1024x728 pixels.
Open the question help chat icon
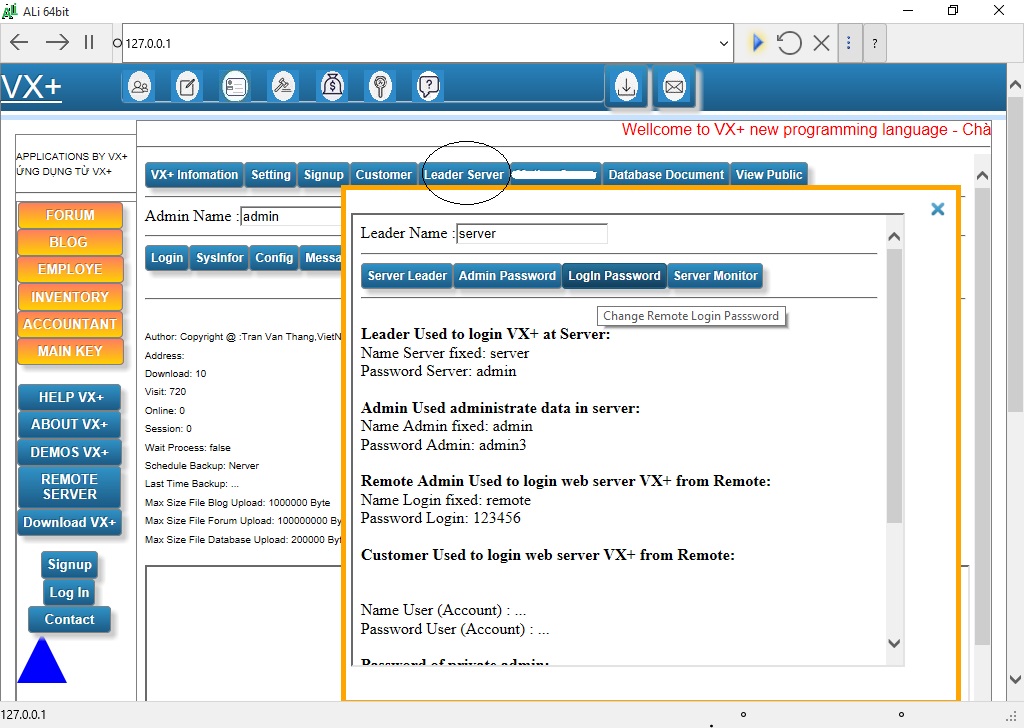coord(428,87)
